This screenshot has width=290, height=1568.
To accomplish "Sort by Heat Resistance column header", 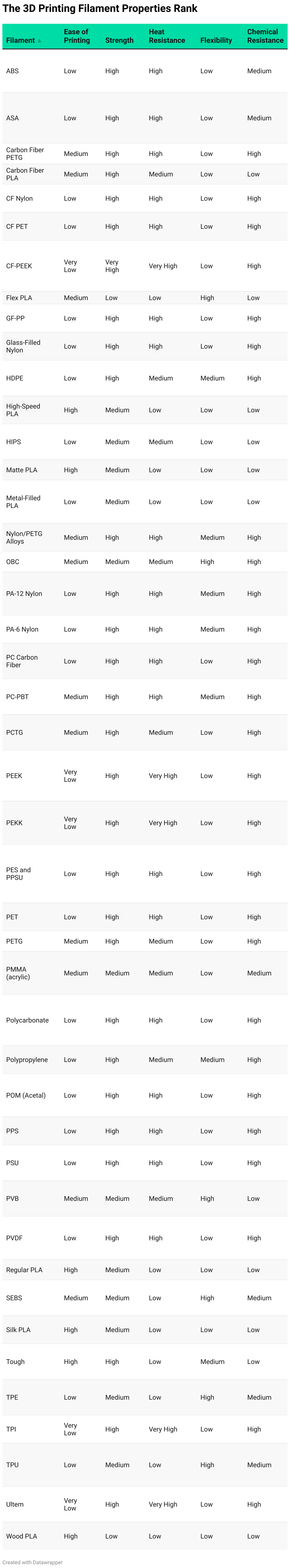I will (167, 36).
